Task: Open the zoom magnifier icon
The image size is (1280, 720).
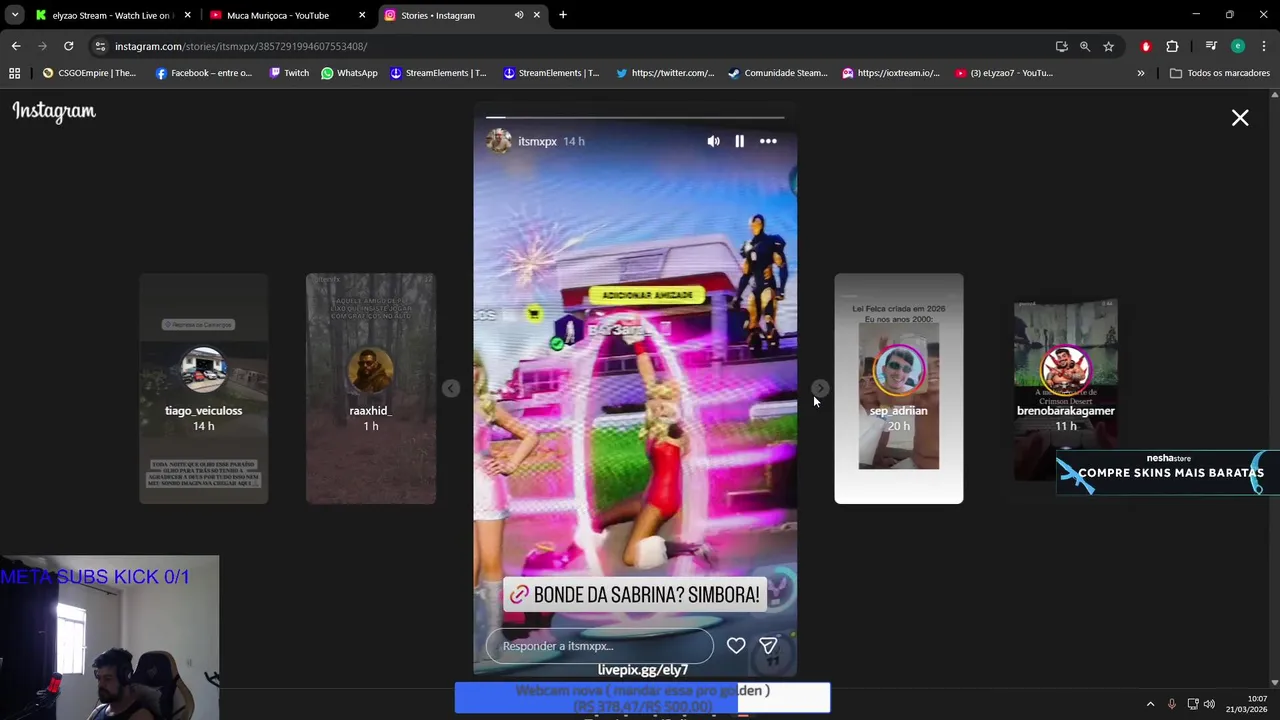Action: (x=1085, y=46)
